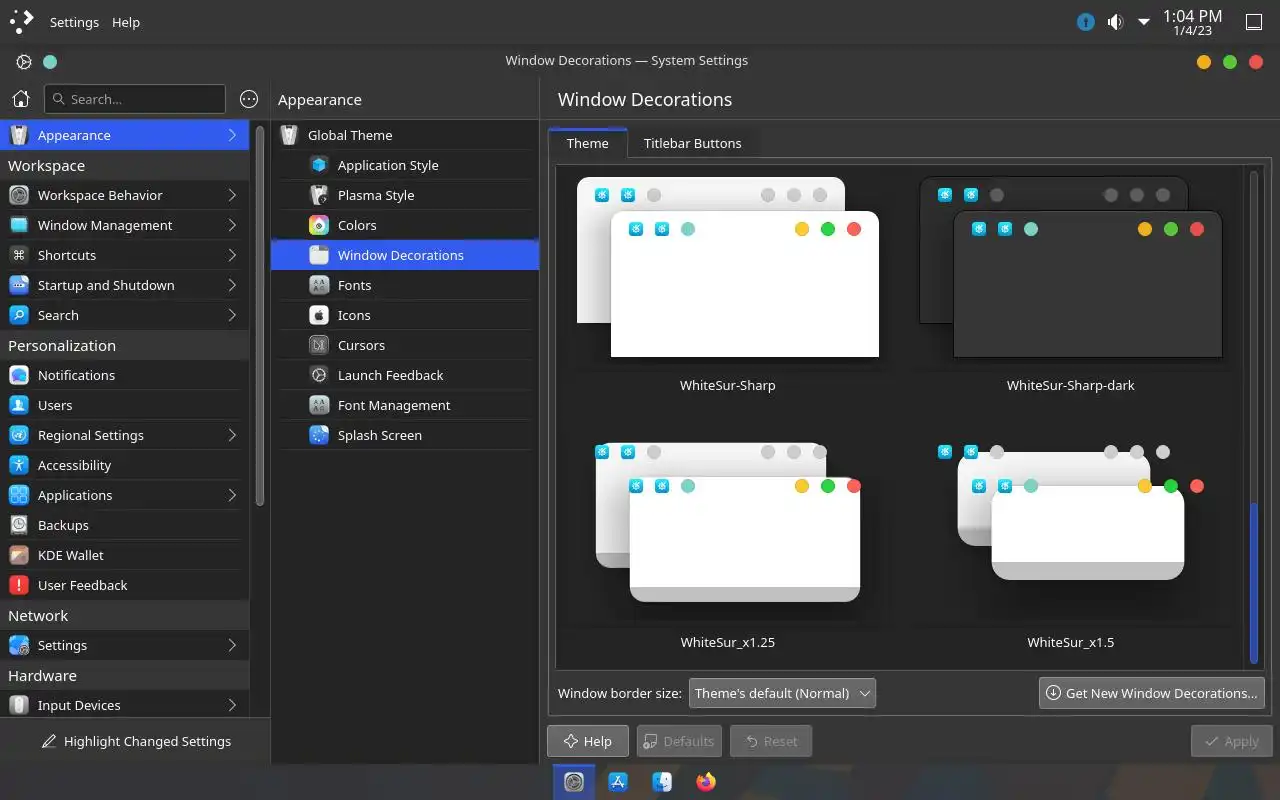The width and height of the screenshot is (1280, 800).
Task: Click the blue update notifier tray icon
Action: pos(1086,22)
